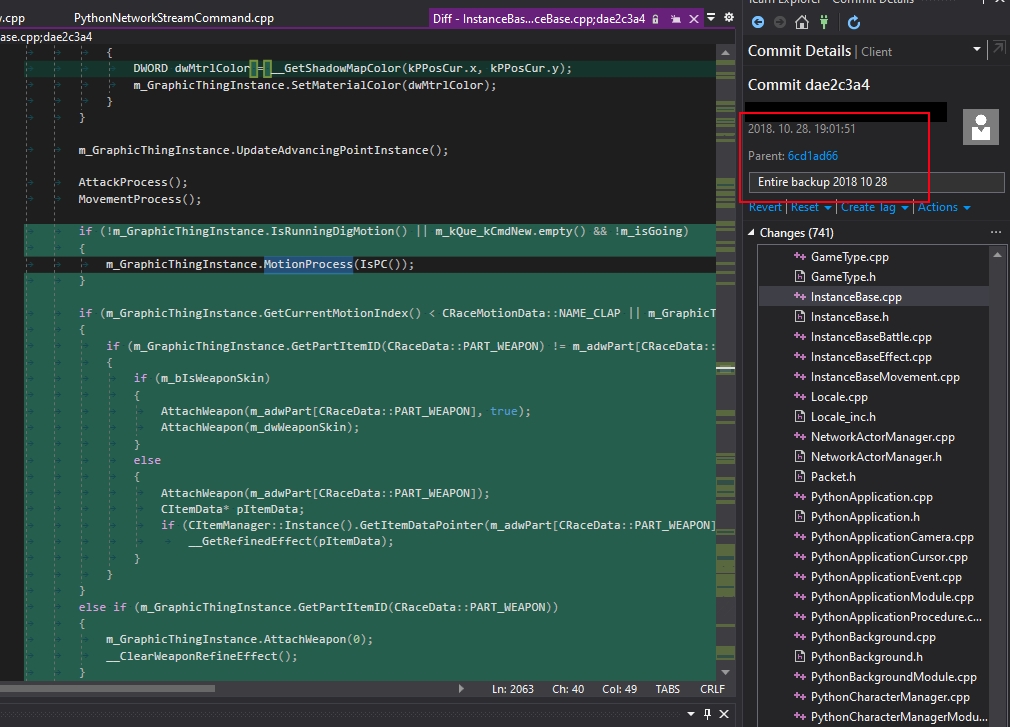Image resolution: width=1010 pixels, height=727 pixels.
Task: Go back in Team Explorer navigation
Action: click(x=758, y=23)
